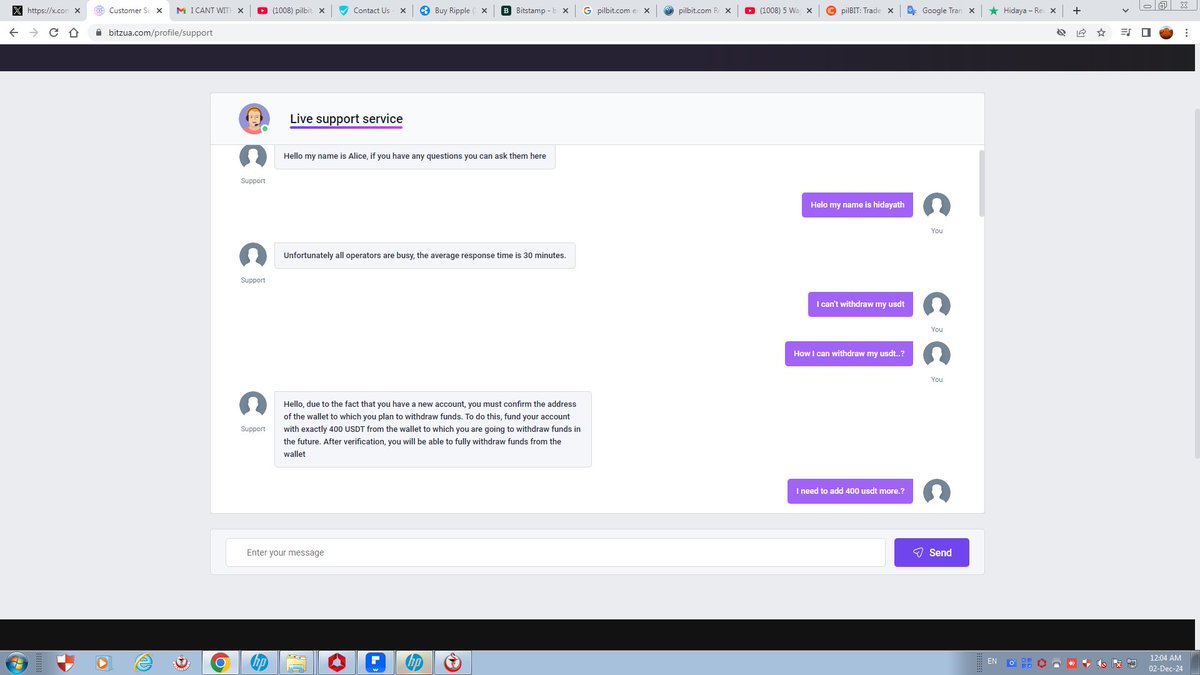The height and width of the screenshot is (675, 1200).
Task: Open the file explorer folder in taskbar
Action: [297, 662]
